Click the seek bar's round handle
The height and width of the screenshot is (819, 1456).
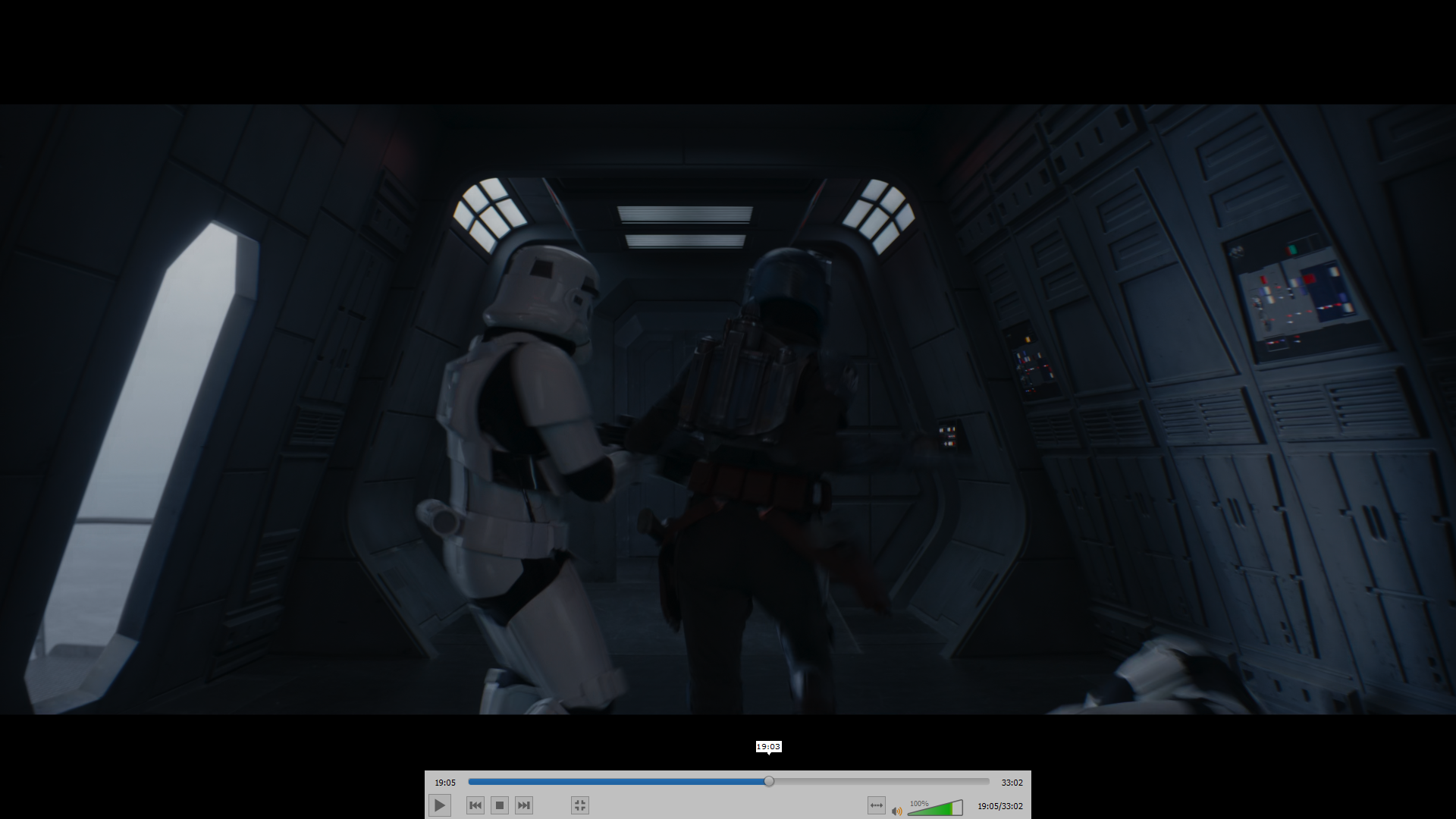pos(769,781)
